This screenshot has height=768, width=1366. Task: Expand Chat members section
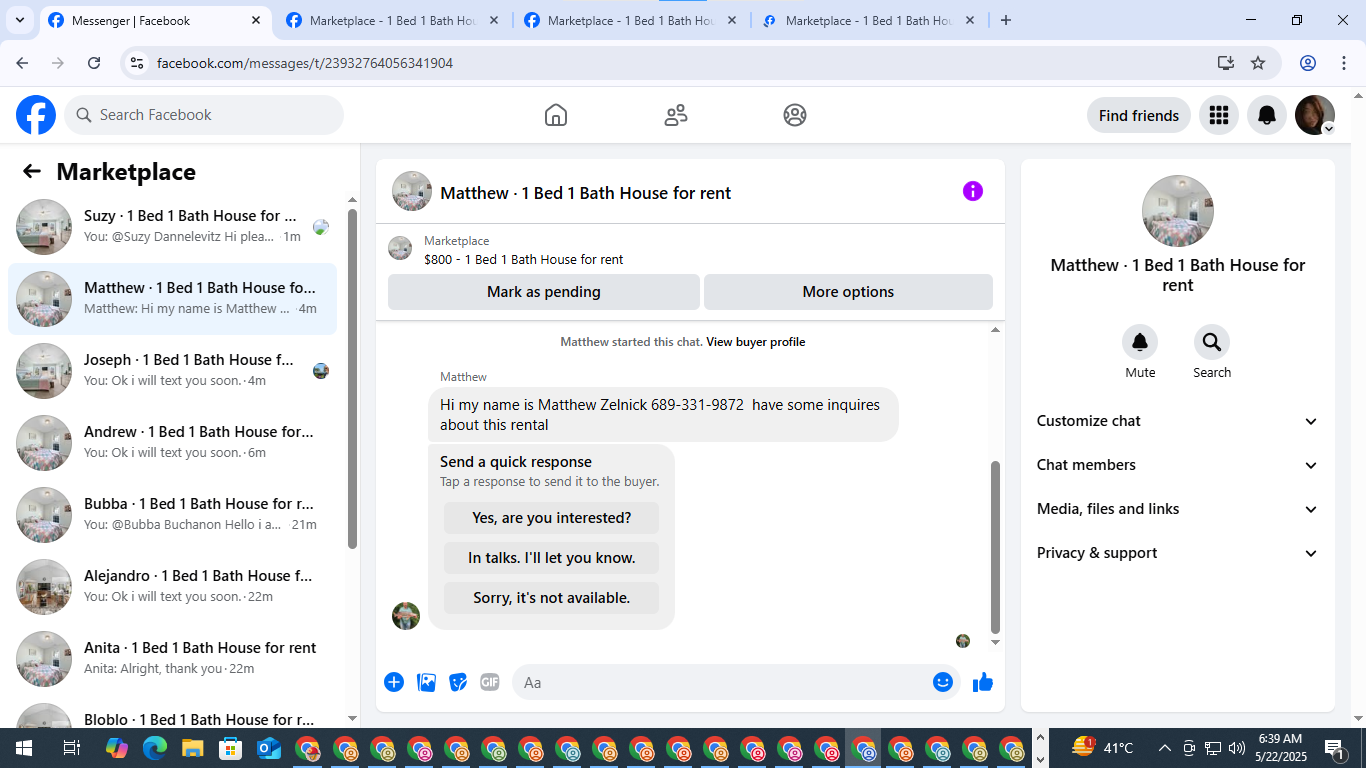(1178, 465)
